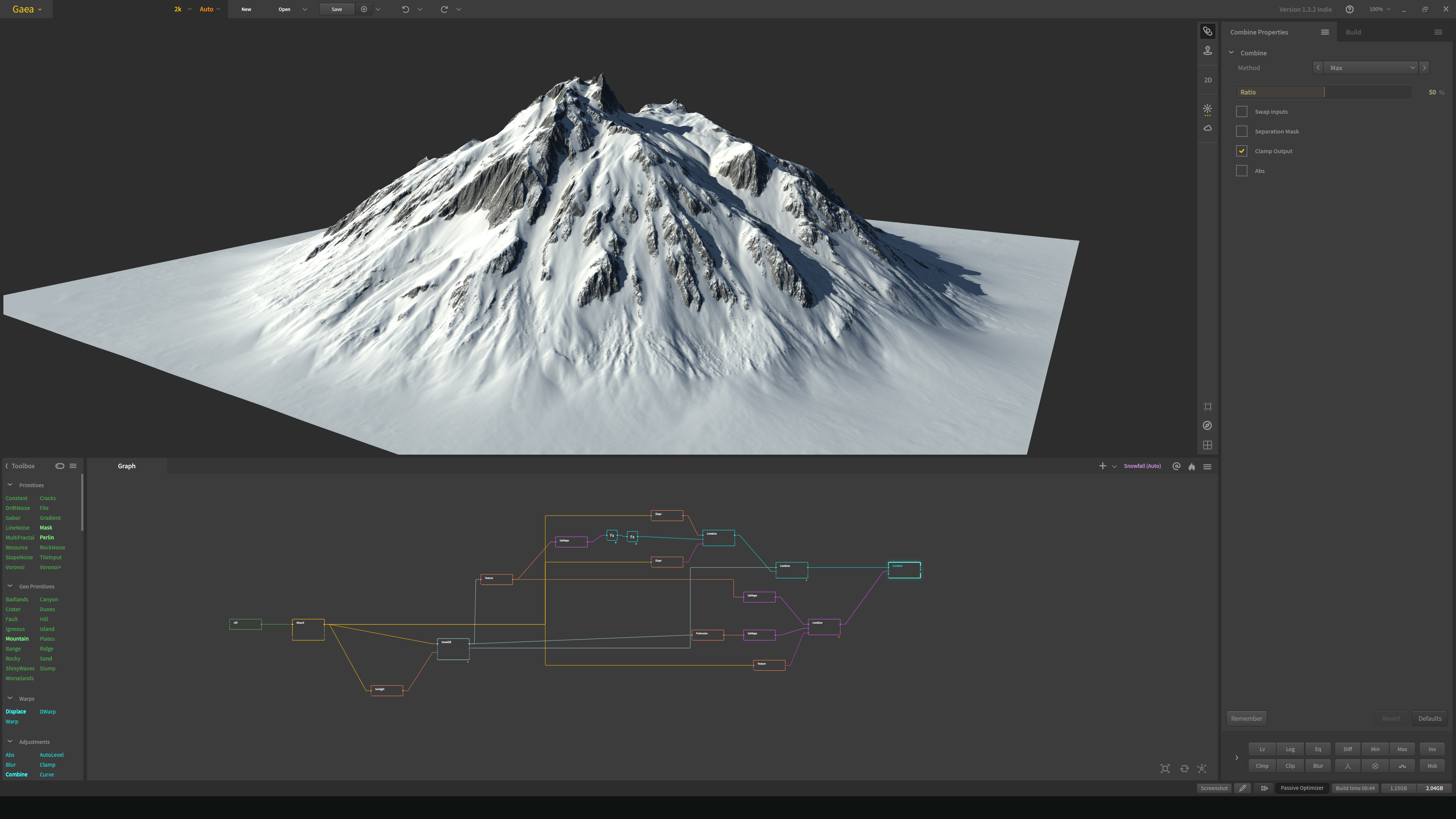The width and height of the screenshot is (1456, 819).
Task: Click the grid layout icon
Action: click(x=1207, y=446)
